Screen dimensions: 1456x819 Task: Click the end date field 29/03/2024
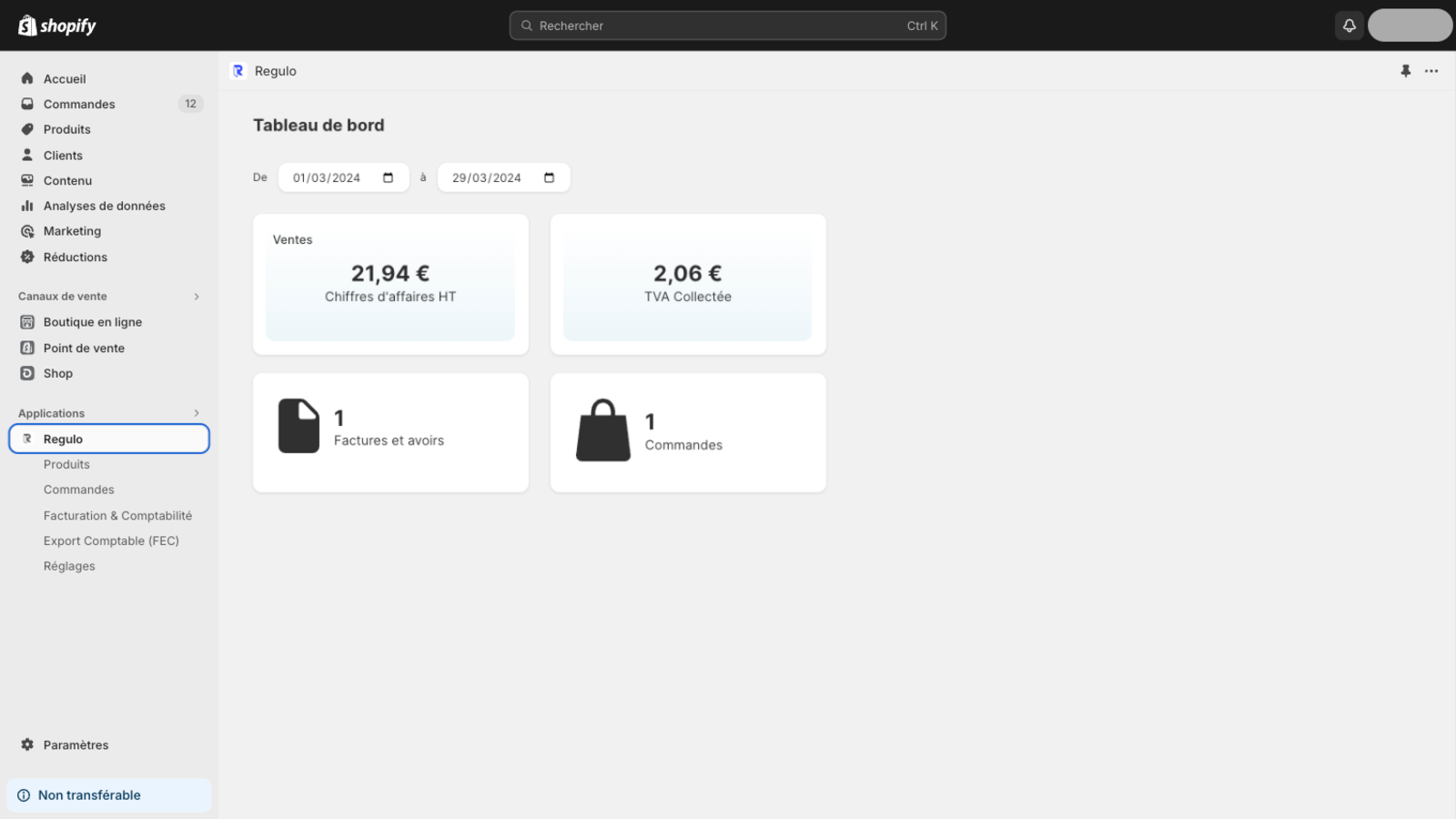coord(504,177)
